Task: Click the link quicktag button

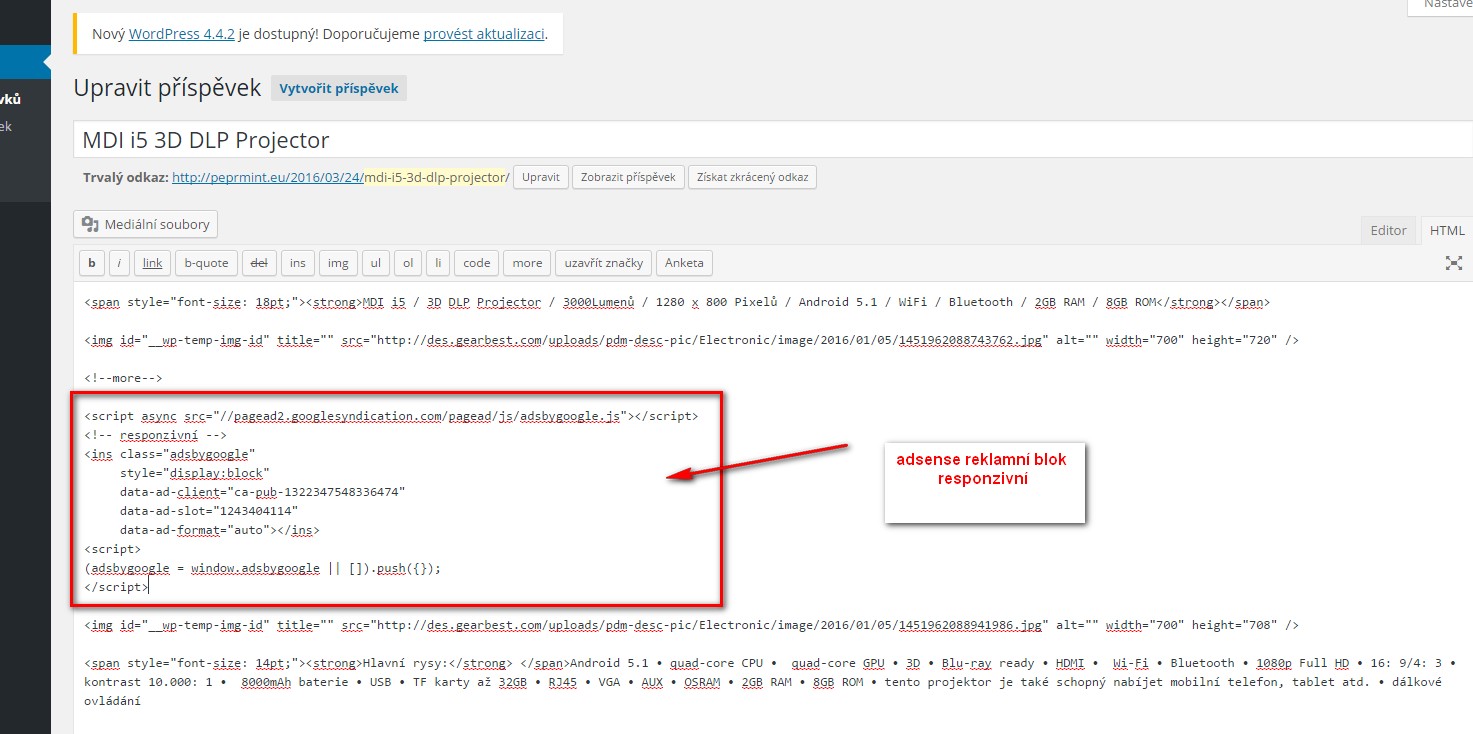Action: 152,263
